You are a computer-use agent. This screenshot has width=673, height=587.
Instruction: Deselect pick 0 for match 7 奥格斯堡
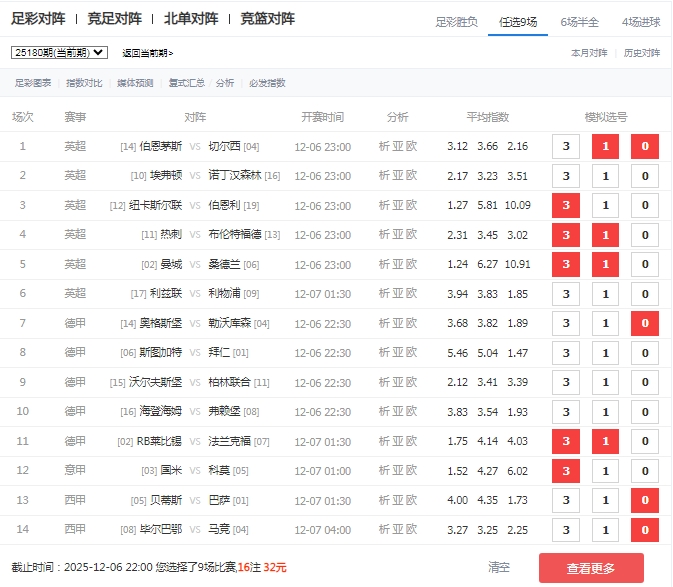tap(644, 324)
